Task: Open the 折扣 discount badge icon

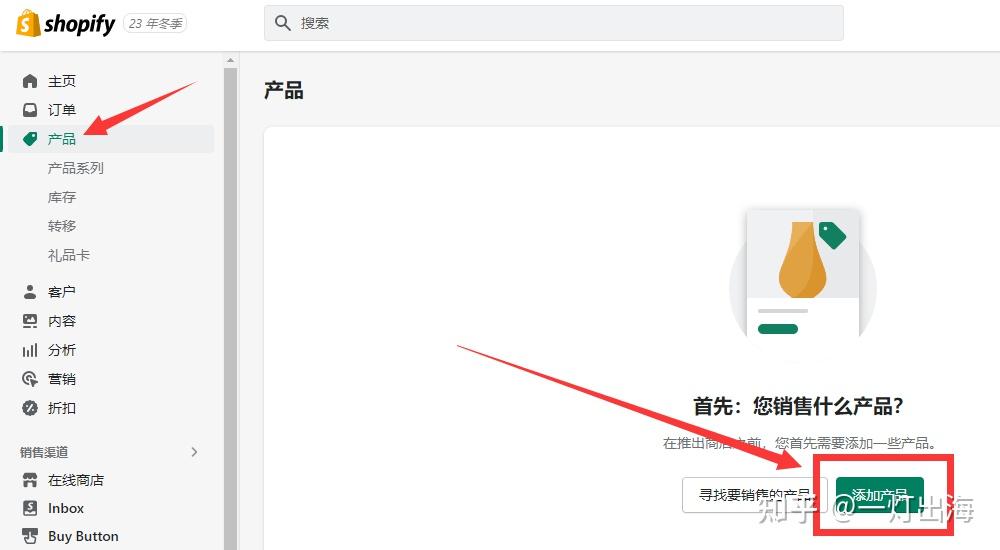Action: 30,408
